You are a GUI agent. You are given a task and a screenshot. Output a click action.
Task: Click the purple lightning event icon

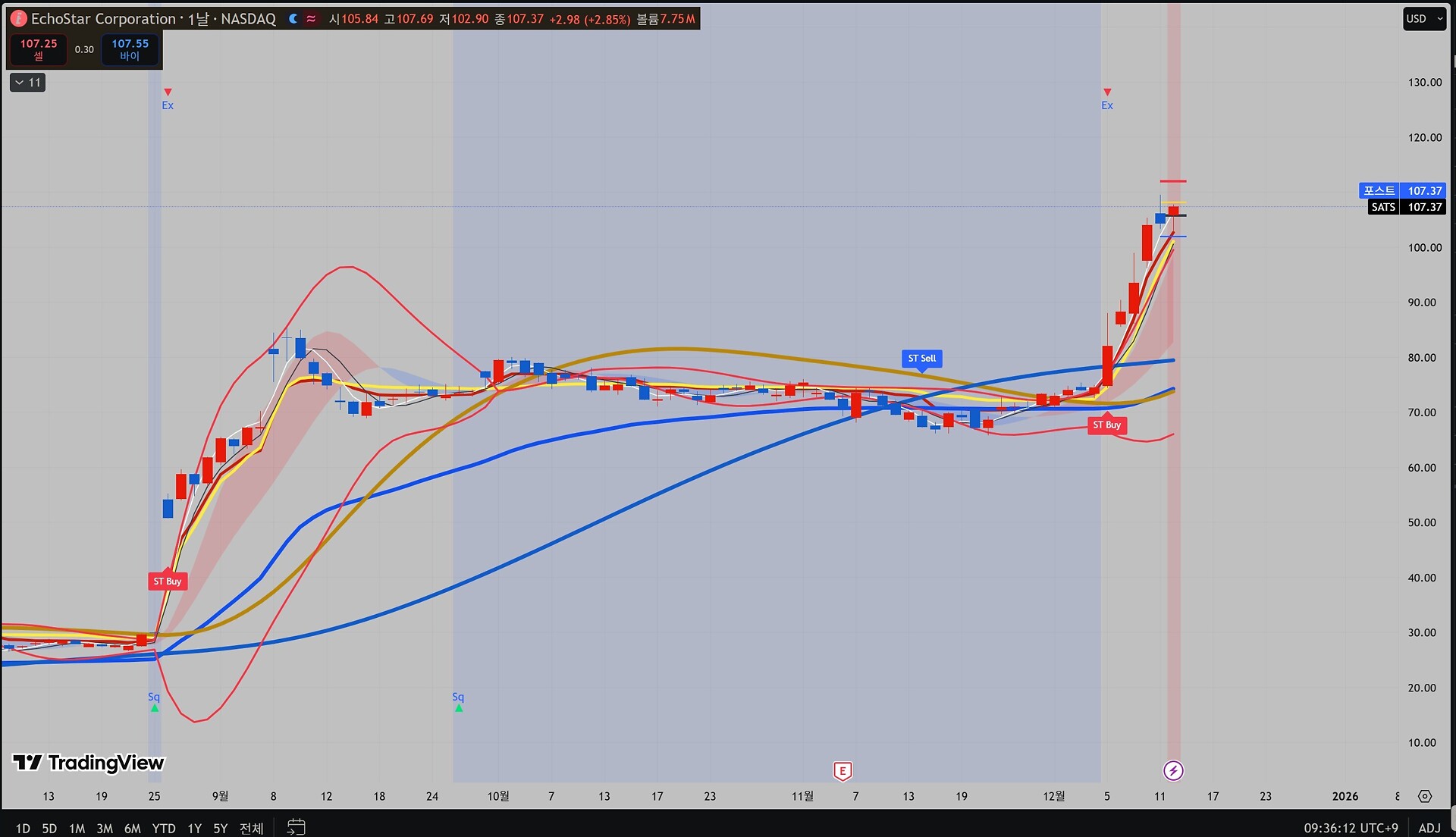pyautogui.click(x=1173, y=771)
